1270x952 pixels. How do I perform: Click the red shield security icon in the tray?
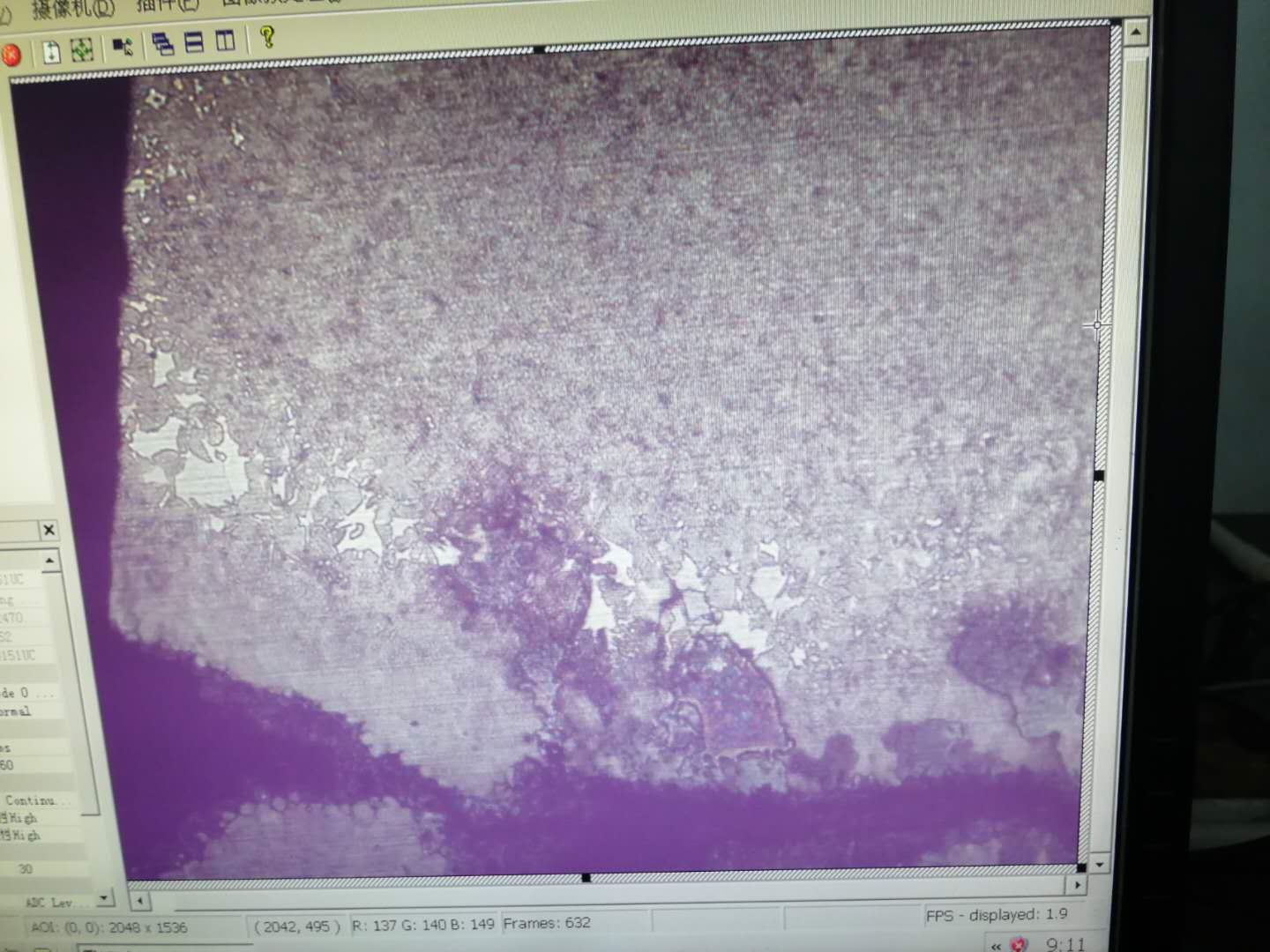coord(1020,945)
